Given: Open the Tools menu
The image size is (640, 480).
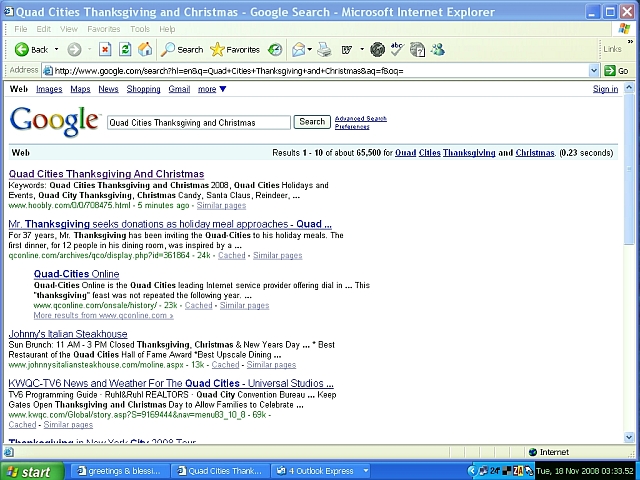Looking at the screenshot, I should (139, 29).
